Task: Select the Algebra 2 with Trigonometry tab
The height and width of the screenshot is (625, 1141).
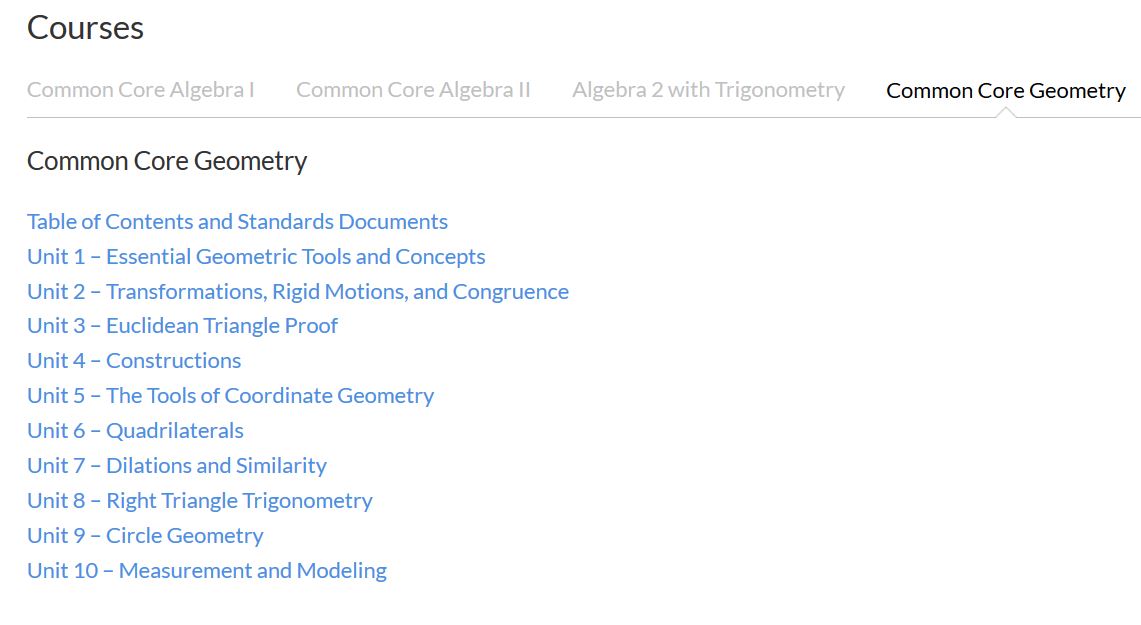Action: coord(708,89)
